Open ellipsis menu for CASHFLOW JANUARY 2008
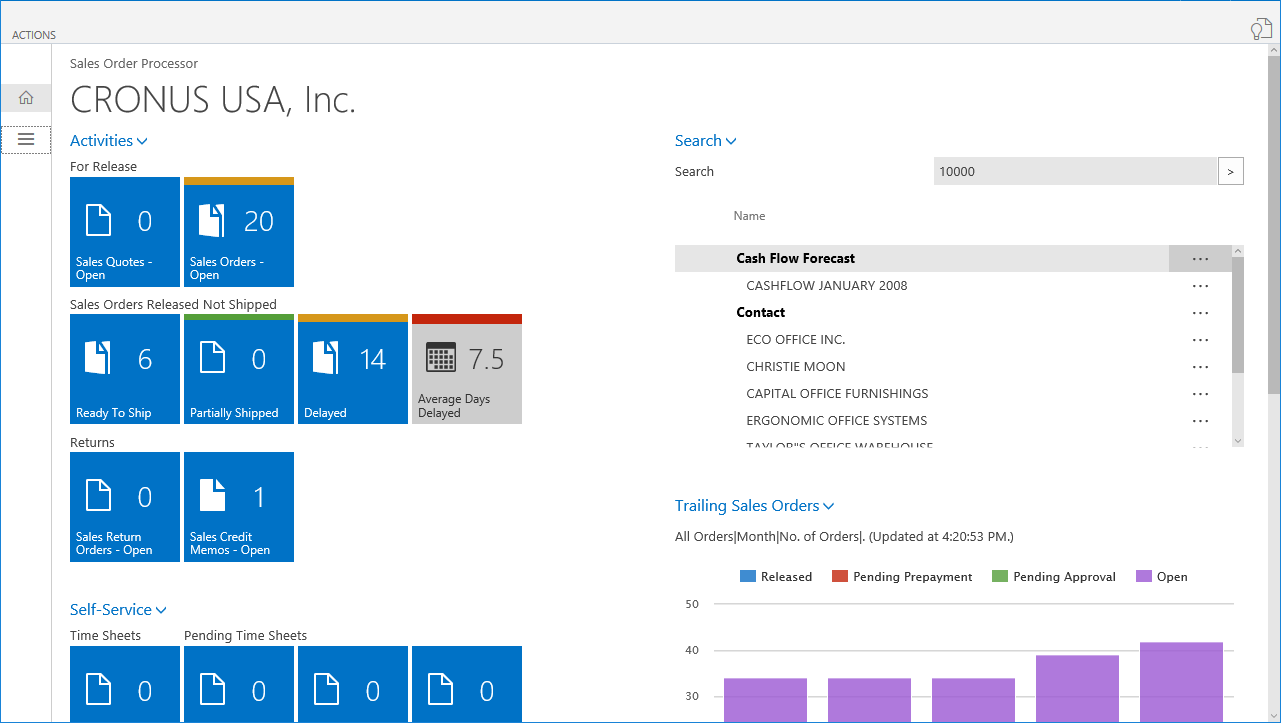The image size is (1281, 723). pos(1200,286)
